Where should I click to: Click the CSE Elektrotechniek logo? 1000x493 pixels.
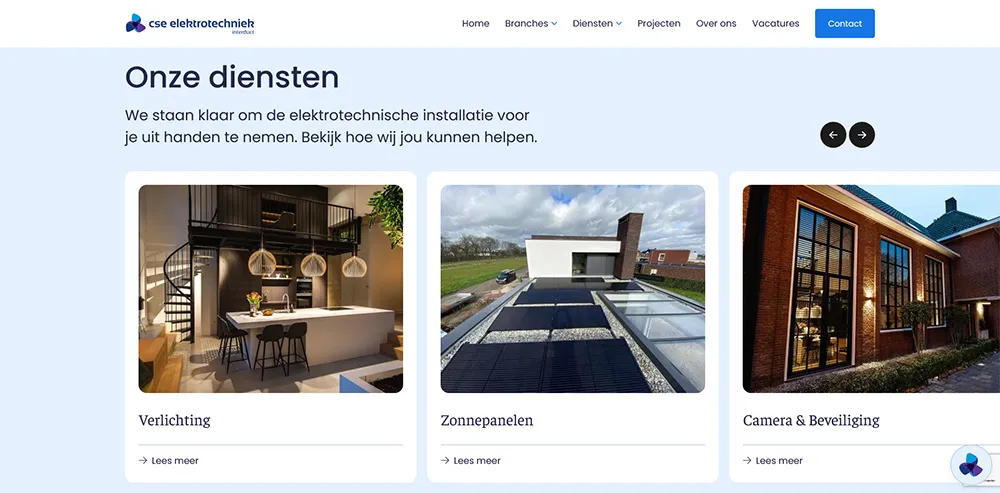pos(189,24)
